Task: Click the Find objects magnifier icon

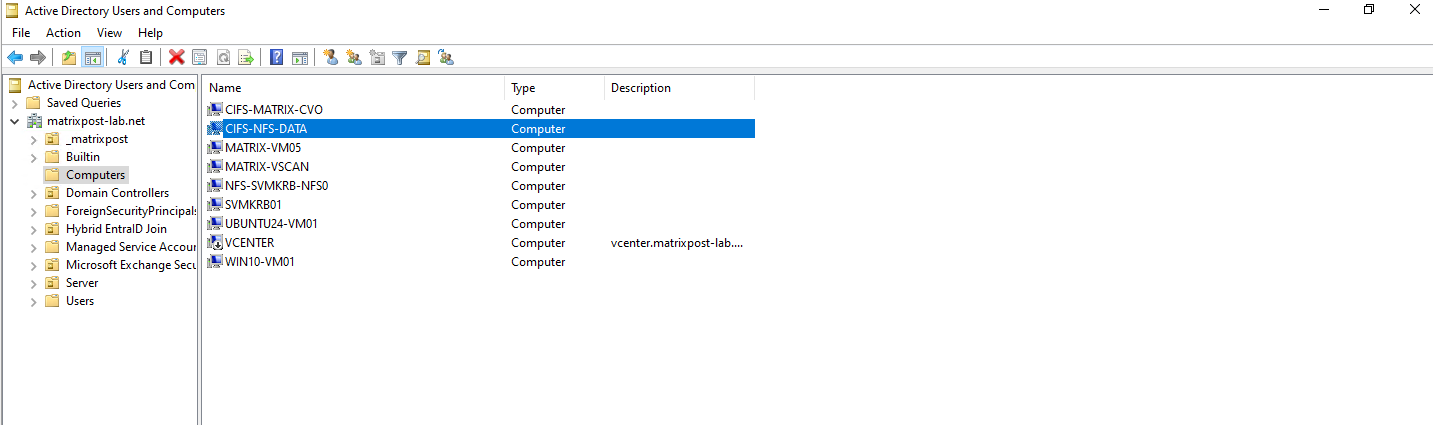Action: [423, 58]
